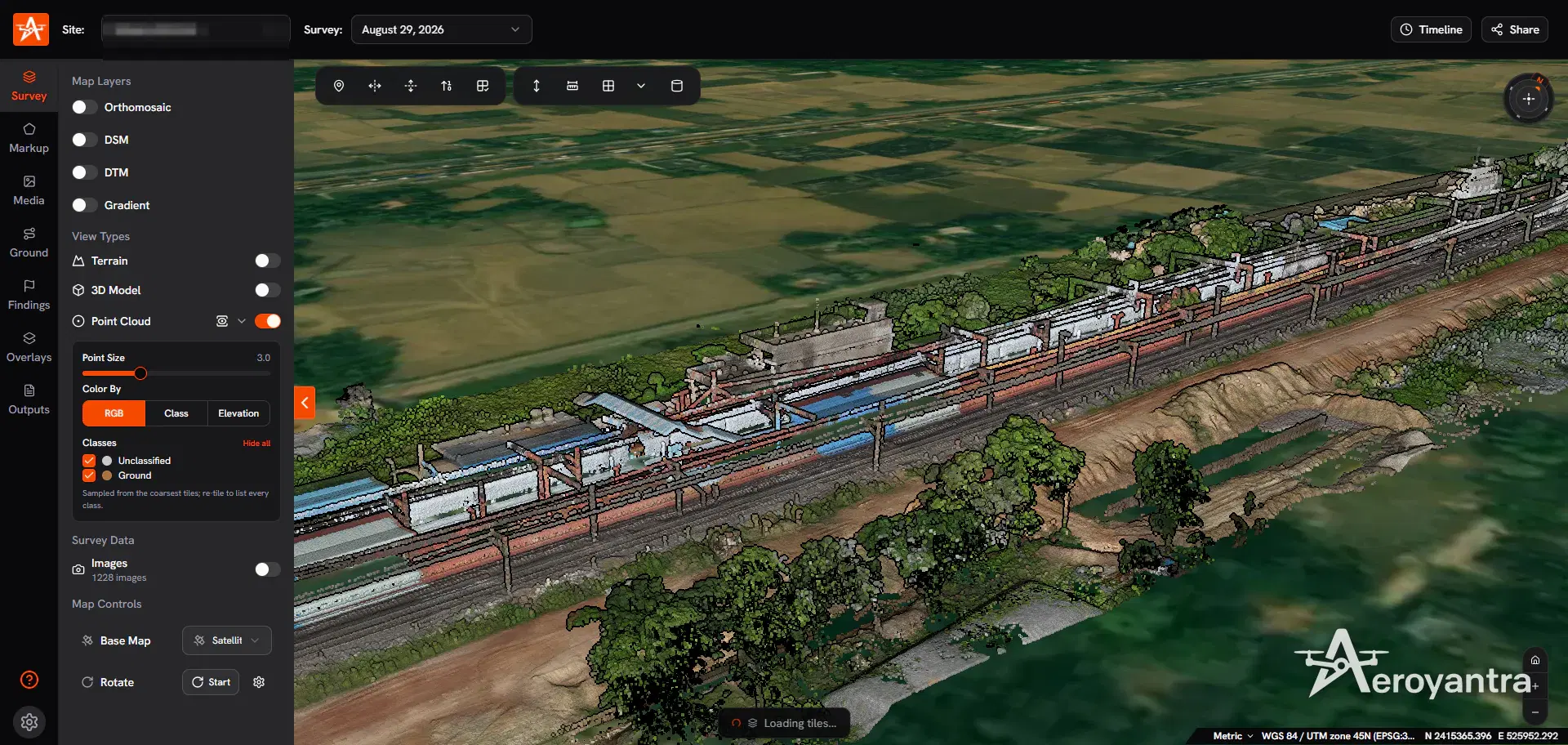The image size is (1568, 745).
Task: Click the point cloud view camera icon
Action: (222, 321)
